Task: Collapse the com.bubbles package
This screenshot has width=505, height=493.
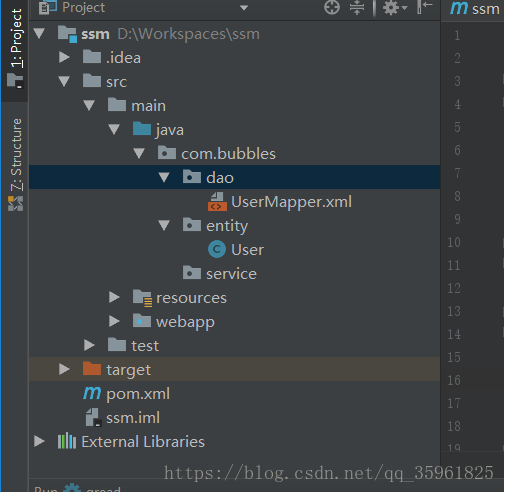Action: (x=139, y=154)
